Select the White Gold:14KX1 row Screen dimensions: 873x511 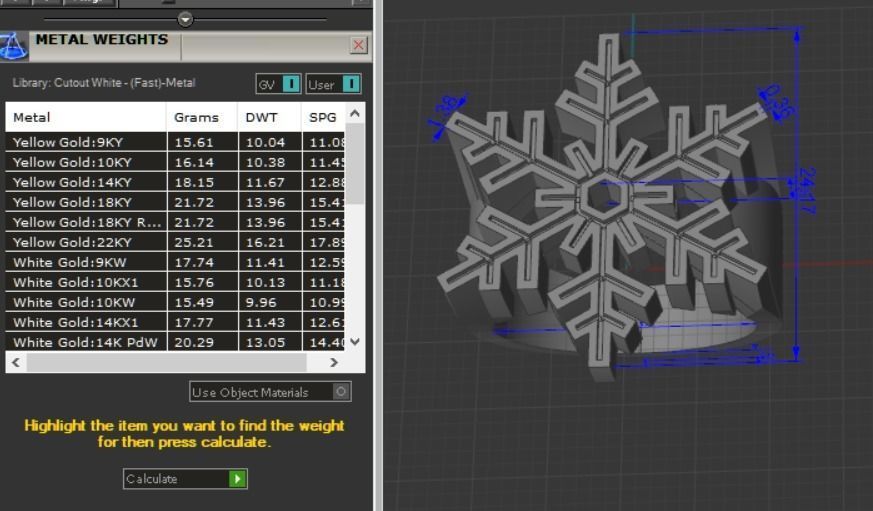coord(175,323)
